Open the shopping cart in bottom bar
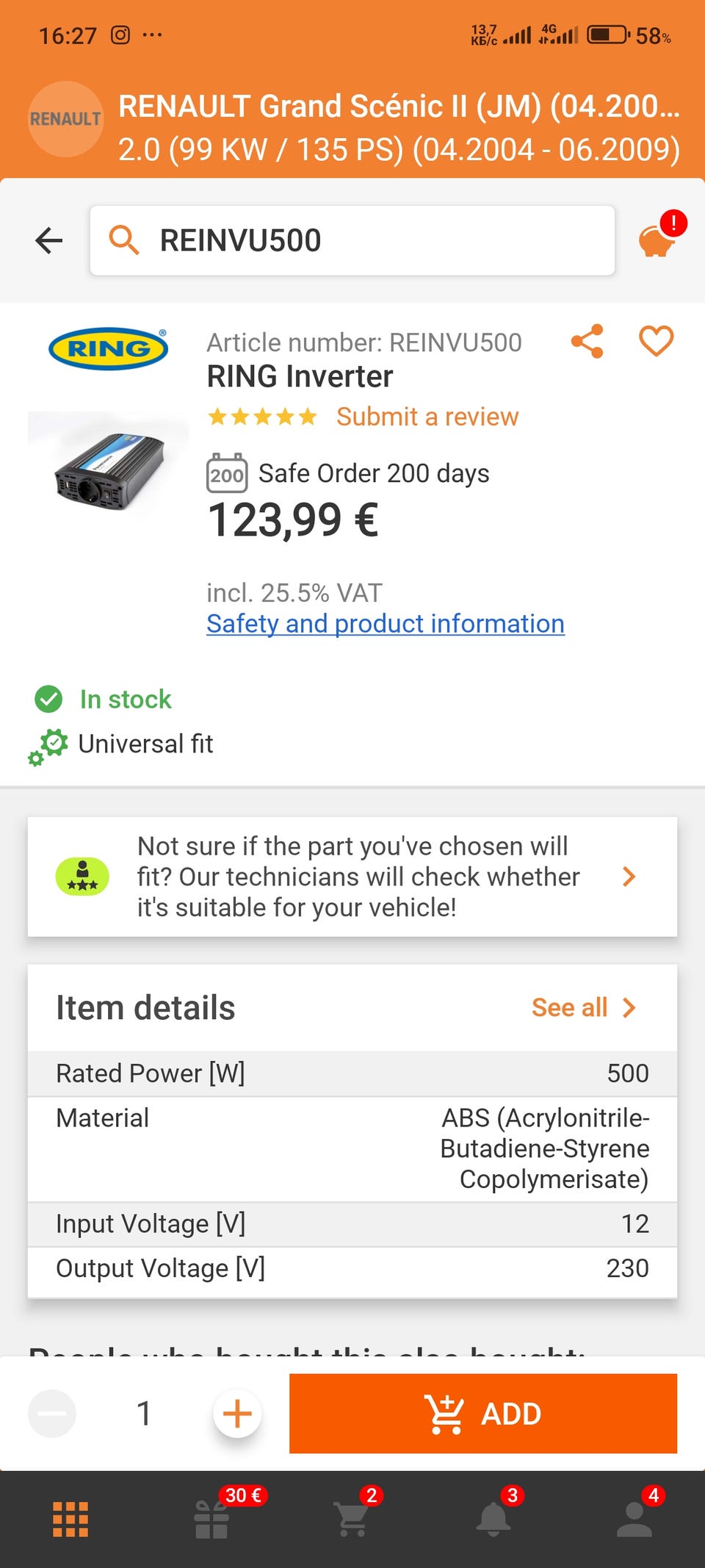The width and height of the screenshot is (705, 1568). (x=352, y=1519)
